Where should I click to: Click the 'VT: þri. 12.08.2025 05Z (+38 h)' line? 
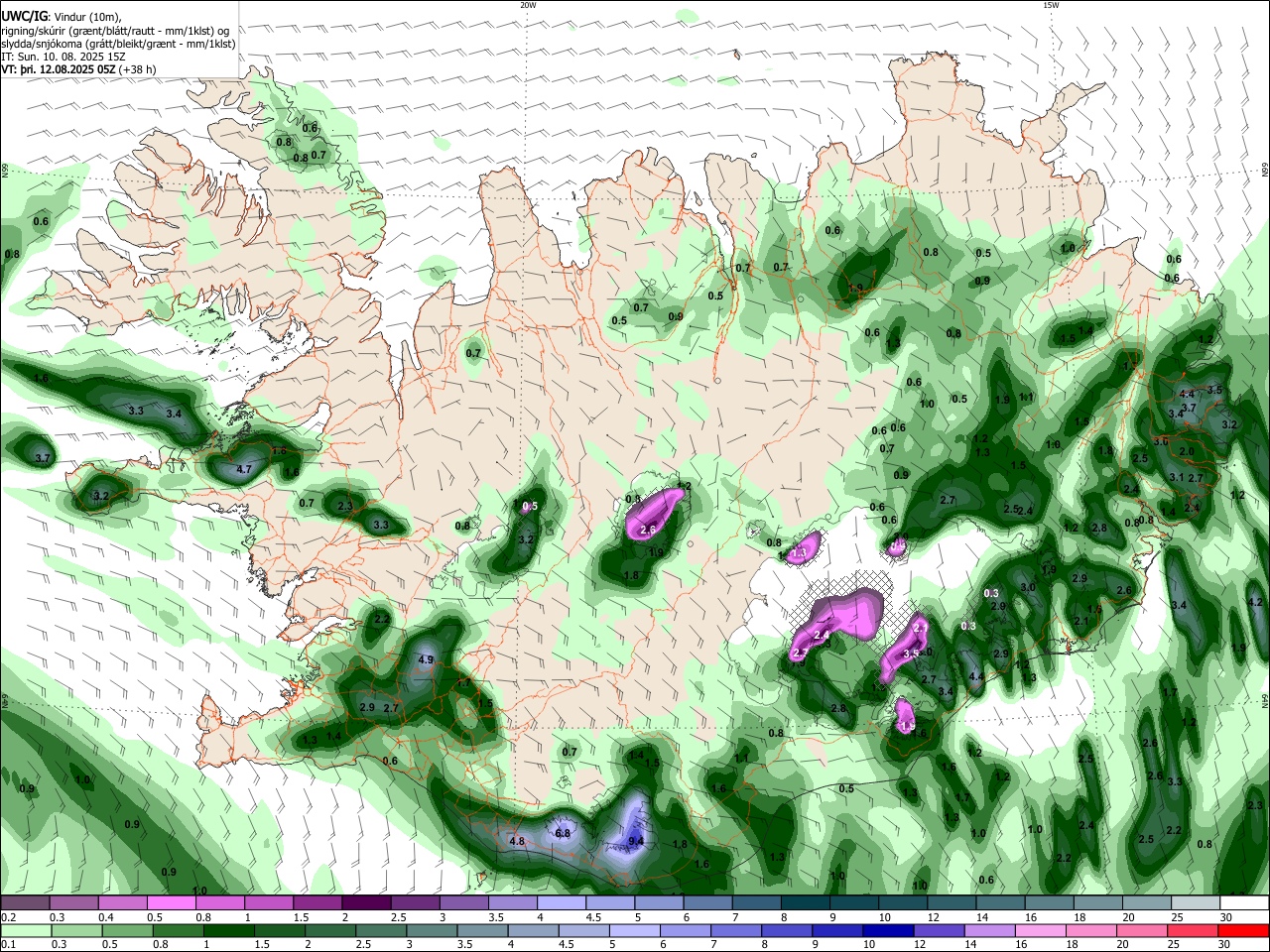(78, 69)
